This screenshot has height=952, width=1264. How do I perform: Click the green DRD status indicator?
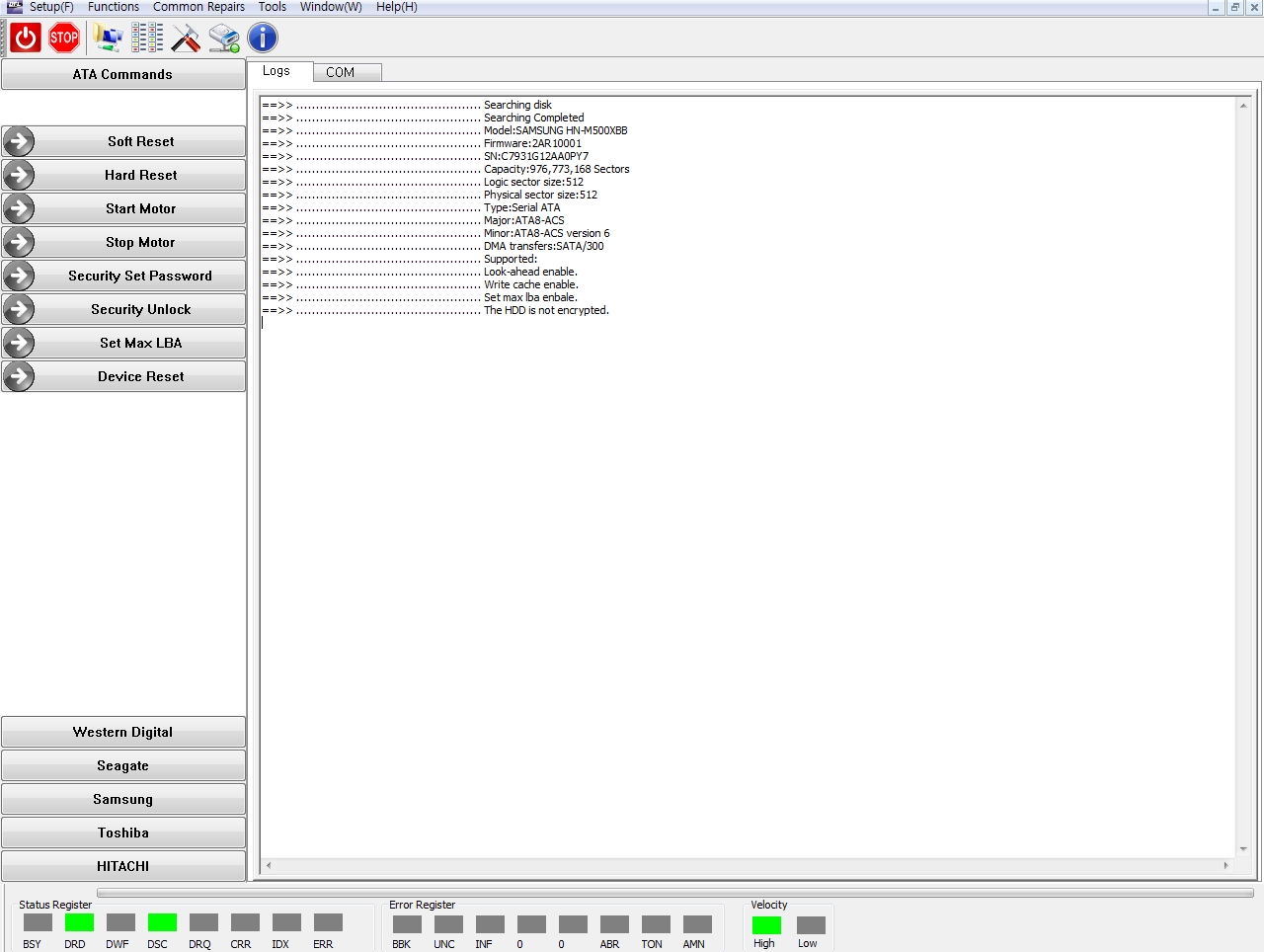[x=79, y=922]
